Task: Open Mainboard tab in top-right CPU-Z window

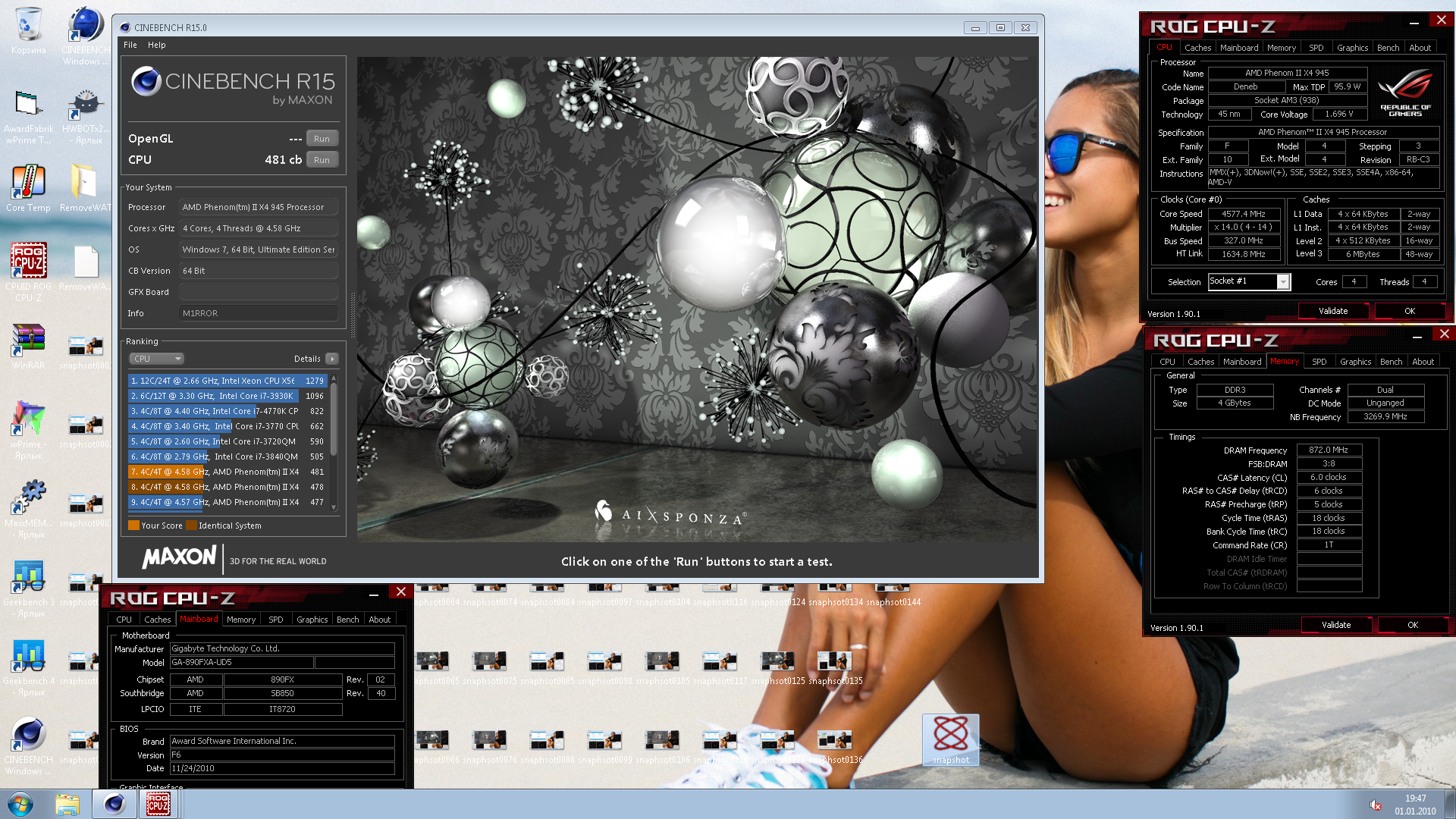Action: point(1238,48)
